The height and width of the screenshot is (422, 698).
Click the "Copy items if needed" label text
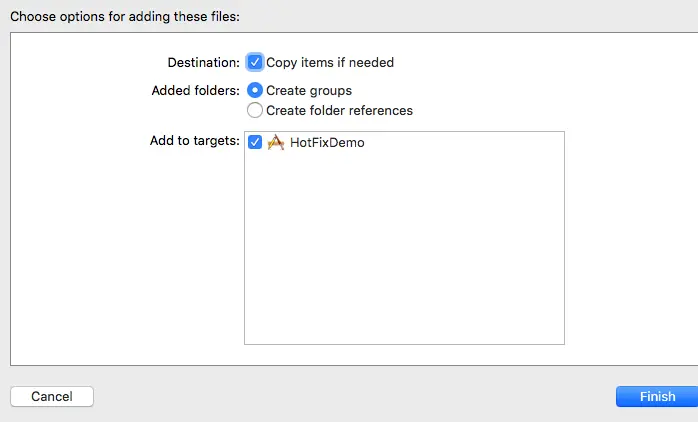pos(330,62)
